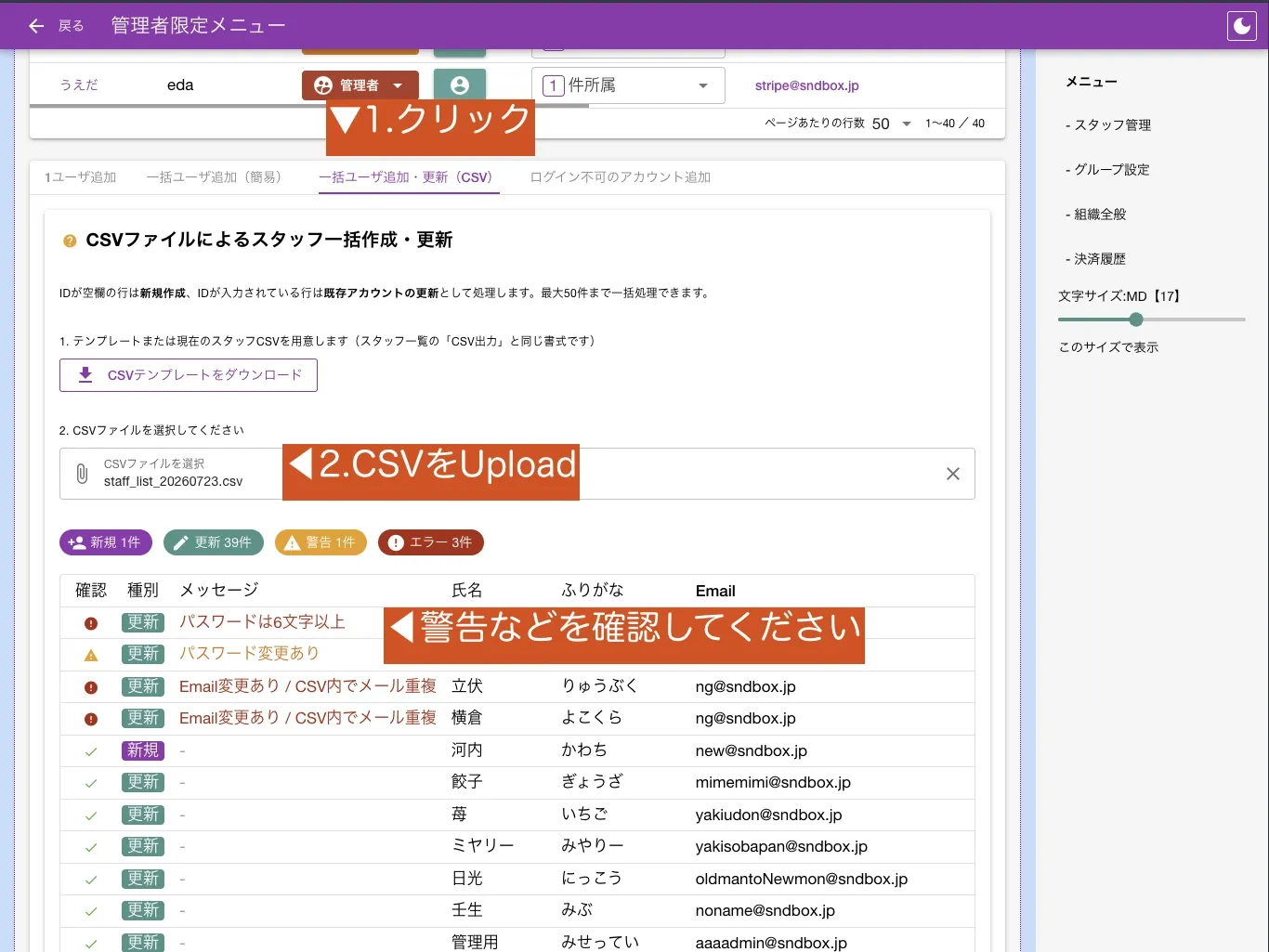Screen dimensions: 1269x952
Task: Click the 氏名 column header
Action: (467, 591)
